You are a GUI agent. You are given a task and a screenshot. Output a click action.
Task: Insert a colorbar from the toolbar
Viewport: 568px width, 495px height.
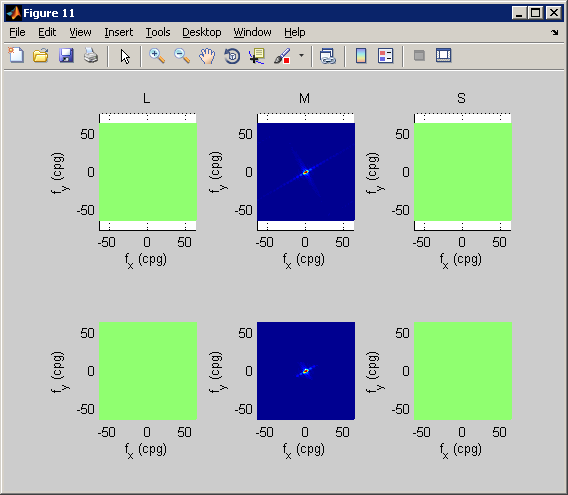click(x=361, y=56)
